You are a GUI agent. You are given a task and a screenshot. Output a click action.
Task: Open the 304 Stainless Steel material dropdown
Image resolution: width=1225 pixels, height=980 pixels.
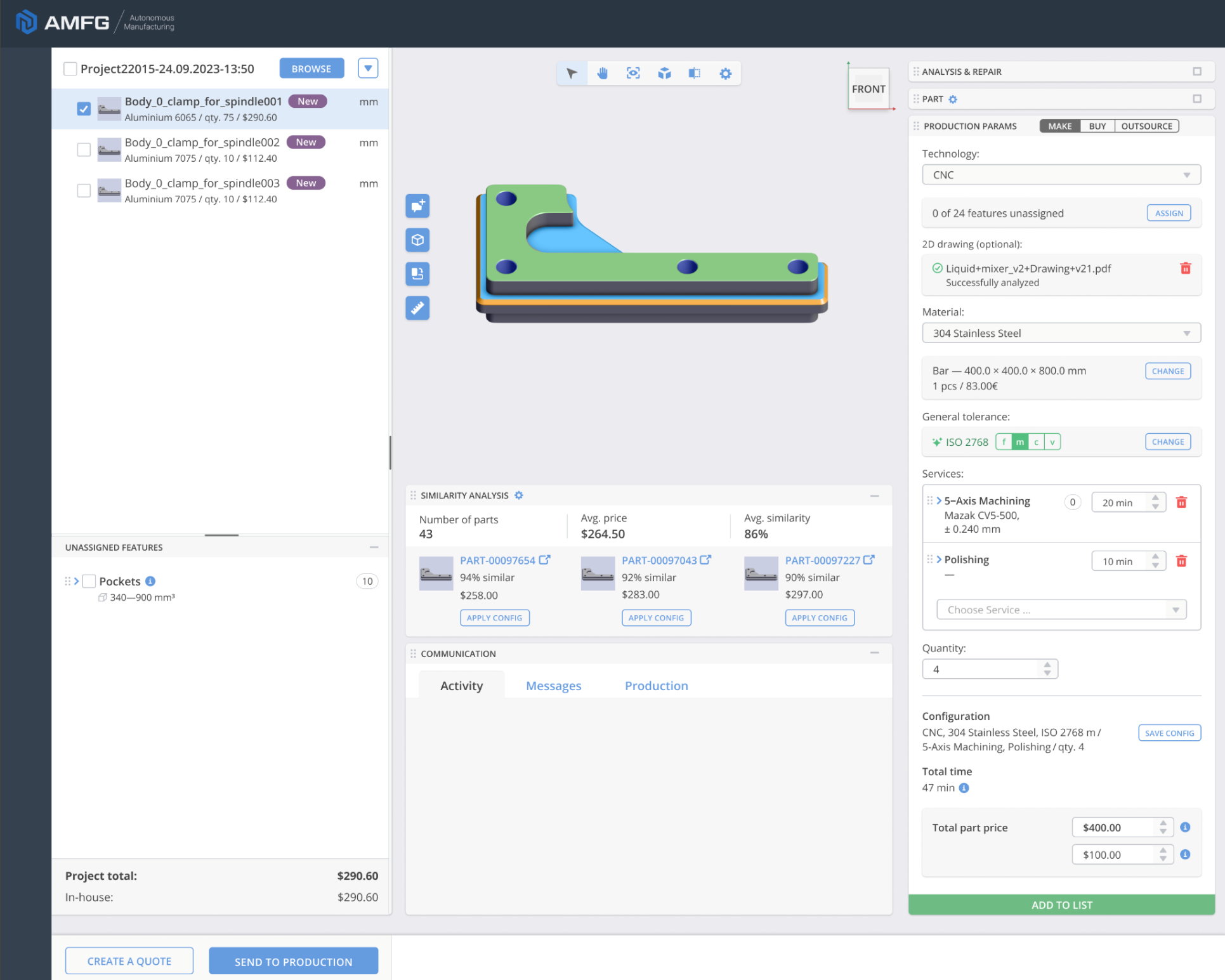click(1060, 333)
